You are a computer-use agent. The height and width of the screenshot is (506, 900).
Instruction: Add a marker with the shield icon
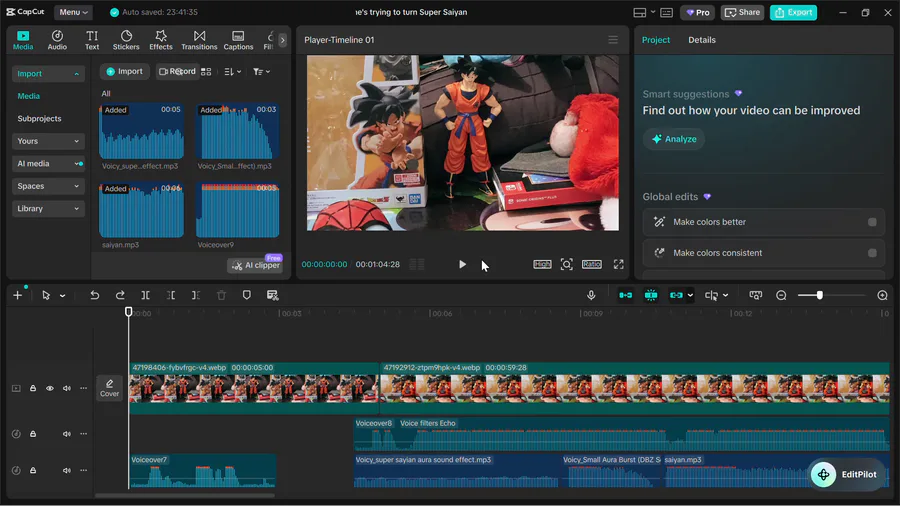(x=247, y=295)
